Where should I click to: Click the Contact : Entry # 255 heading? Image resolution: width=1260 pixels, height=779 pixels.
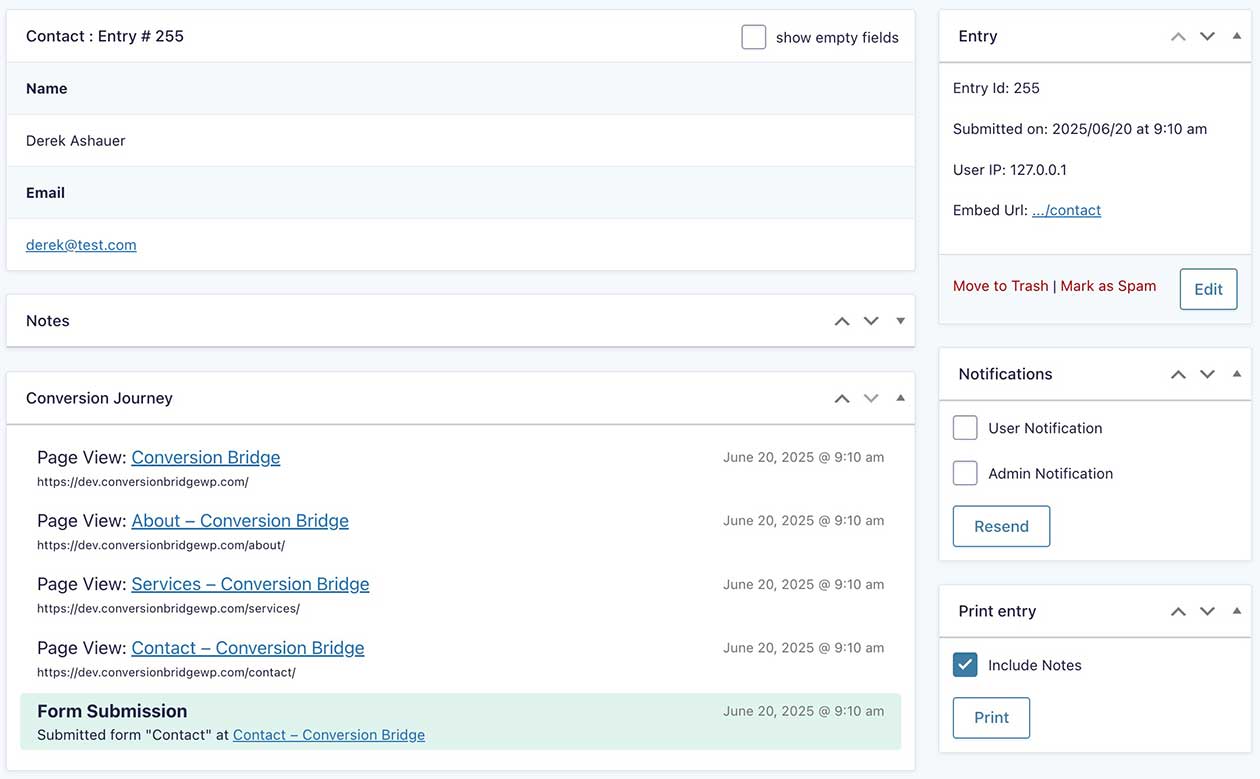coord(105,36)
